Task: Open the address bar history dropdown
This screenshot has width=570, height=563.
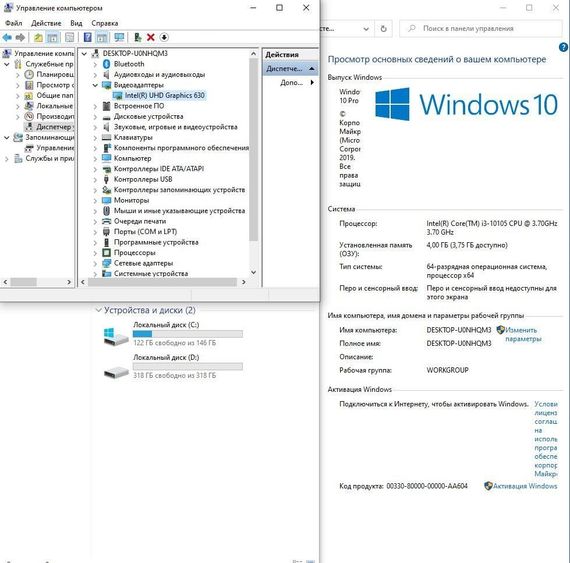Action: [x=366, y=29]
